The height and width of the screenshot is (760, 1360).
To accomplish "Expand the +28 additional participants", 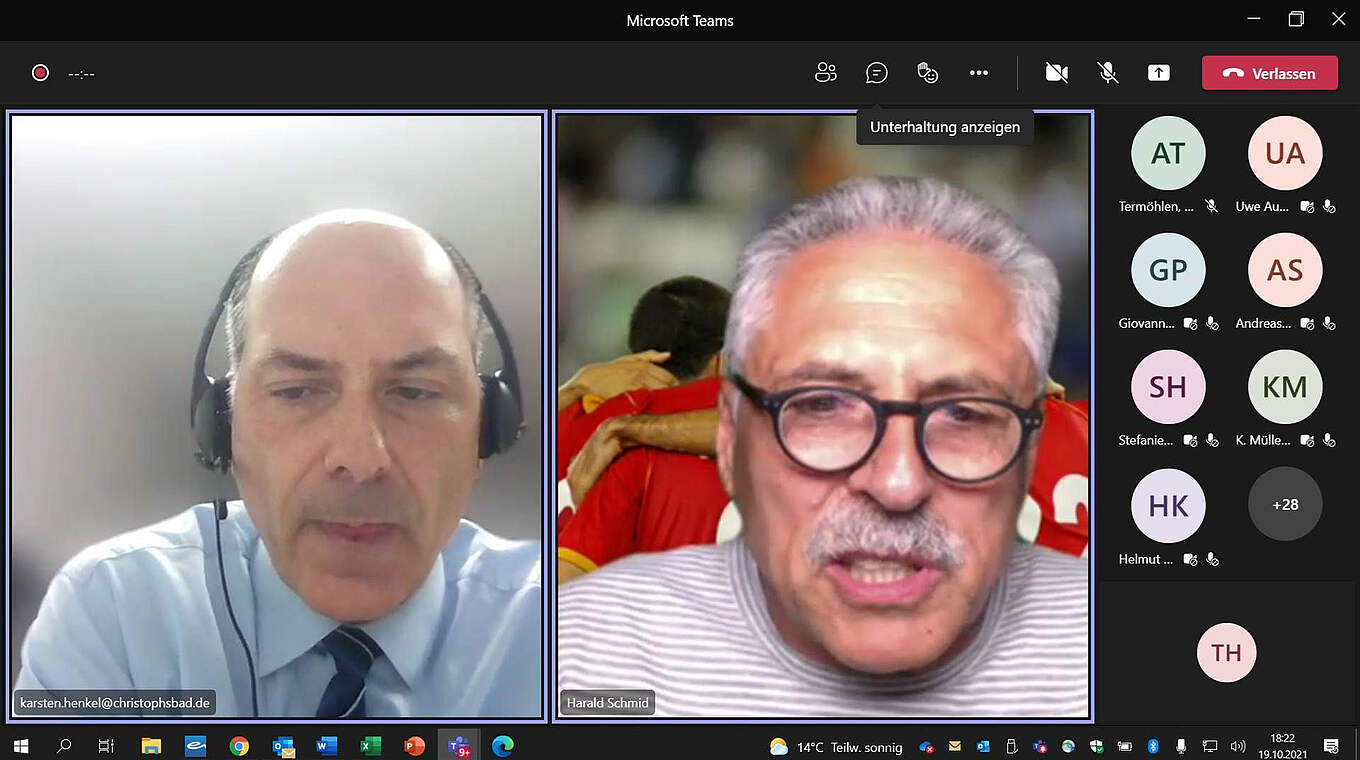I will point(1284,504).
